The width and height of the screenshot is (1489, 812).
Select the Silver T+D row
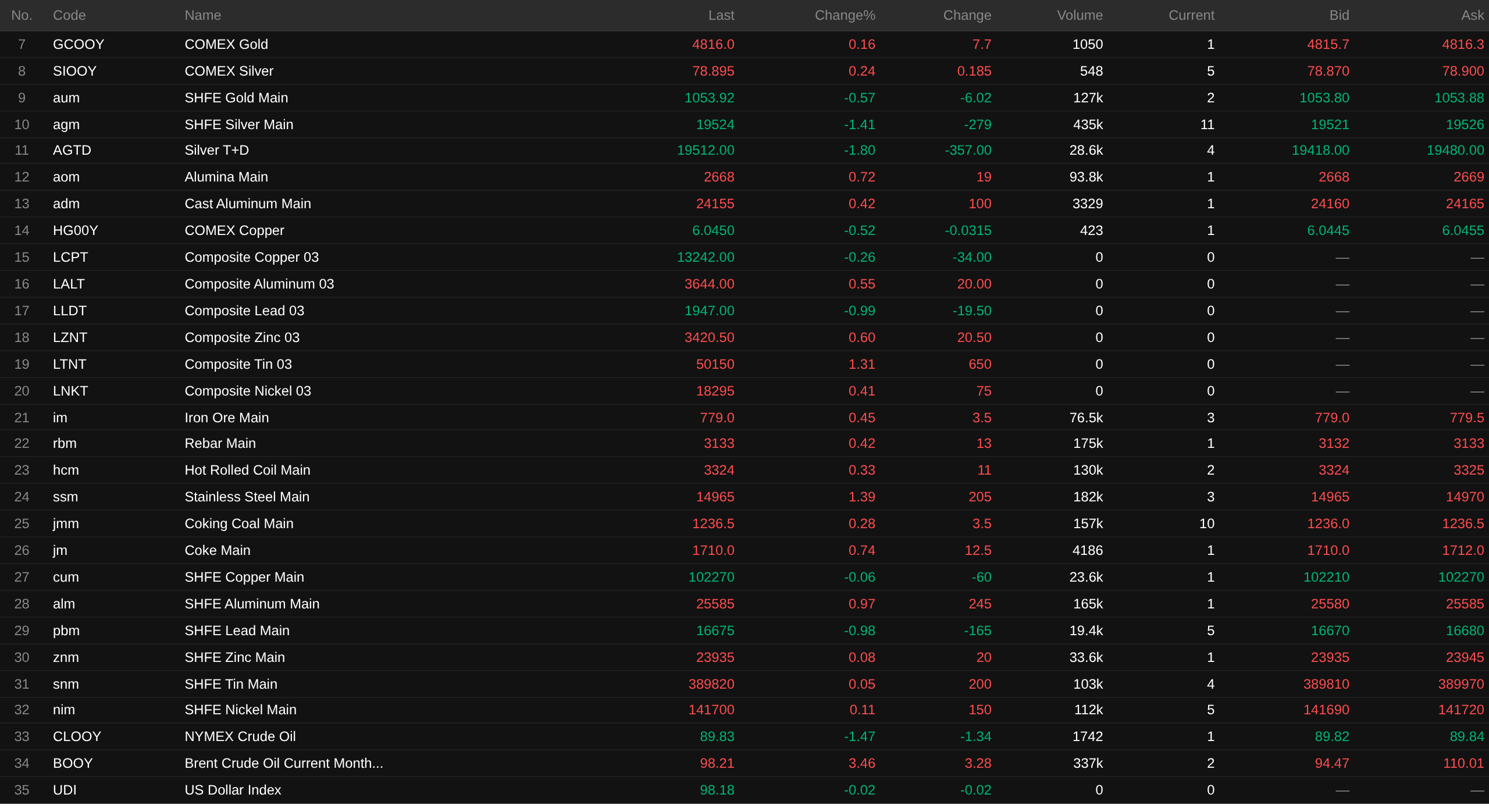[x=216, y=150]
